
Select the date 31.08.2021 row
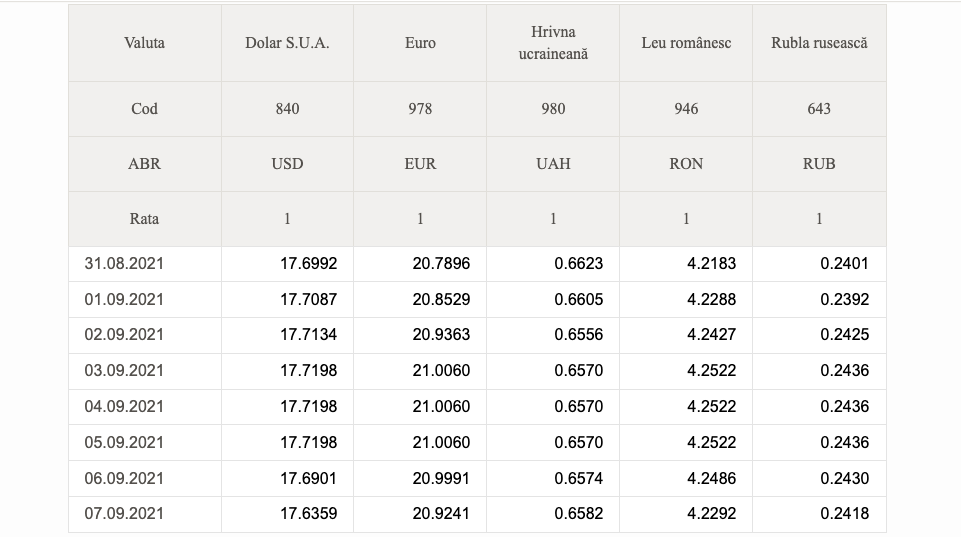pos(477,264)
